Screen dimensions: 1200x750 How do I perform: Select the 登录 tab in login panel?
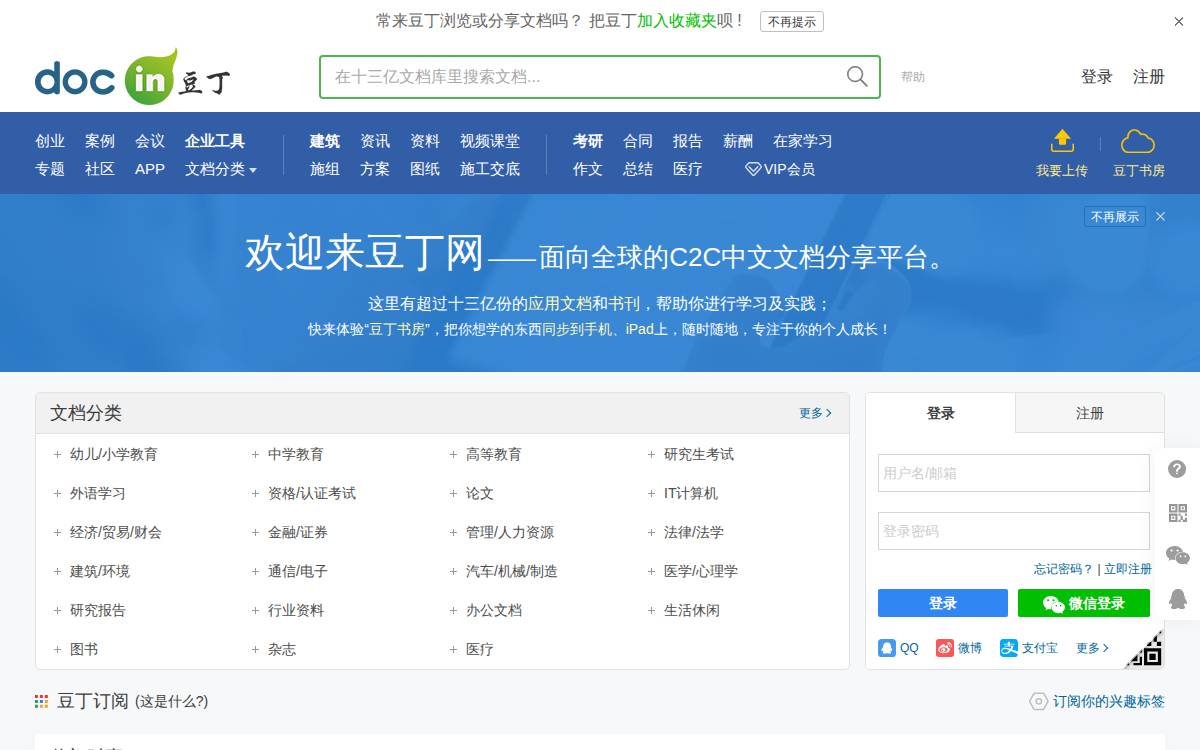pos(941,413)
